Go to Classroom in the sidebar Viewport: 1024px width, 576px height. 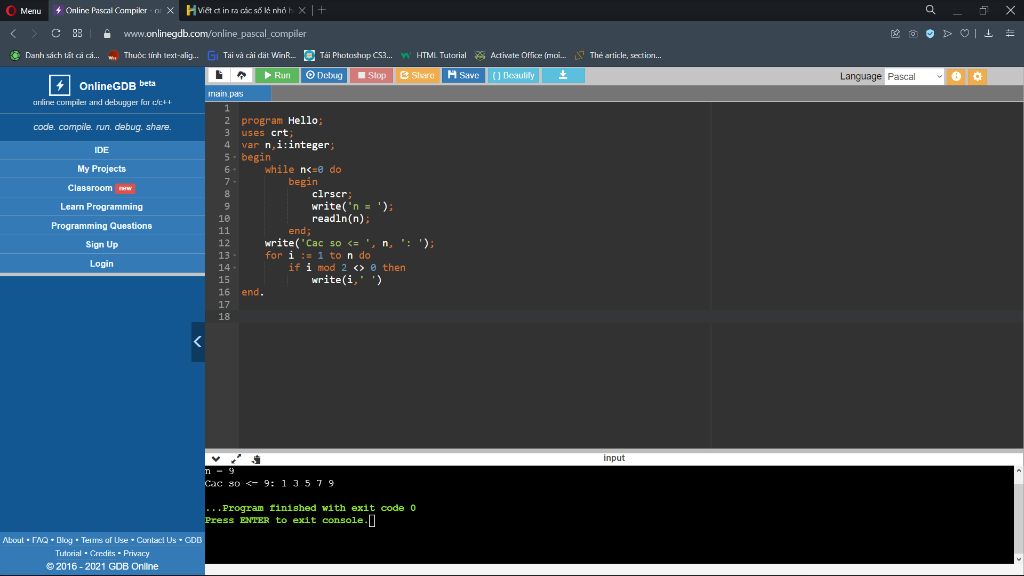click(x=102, y=188)
